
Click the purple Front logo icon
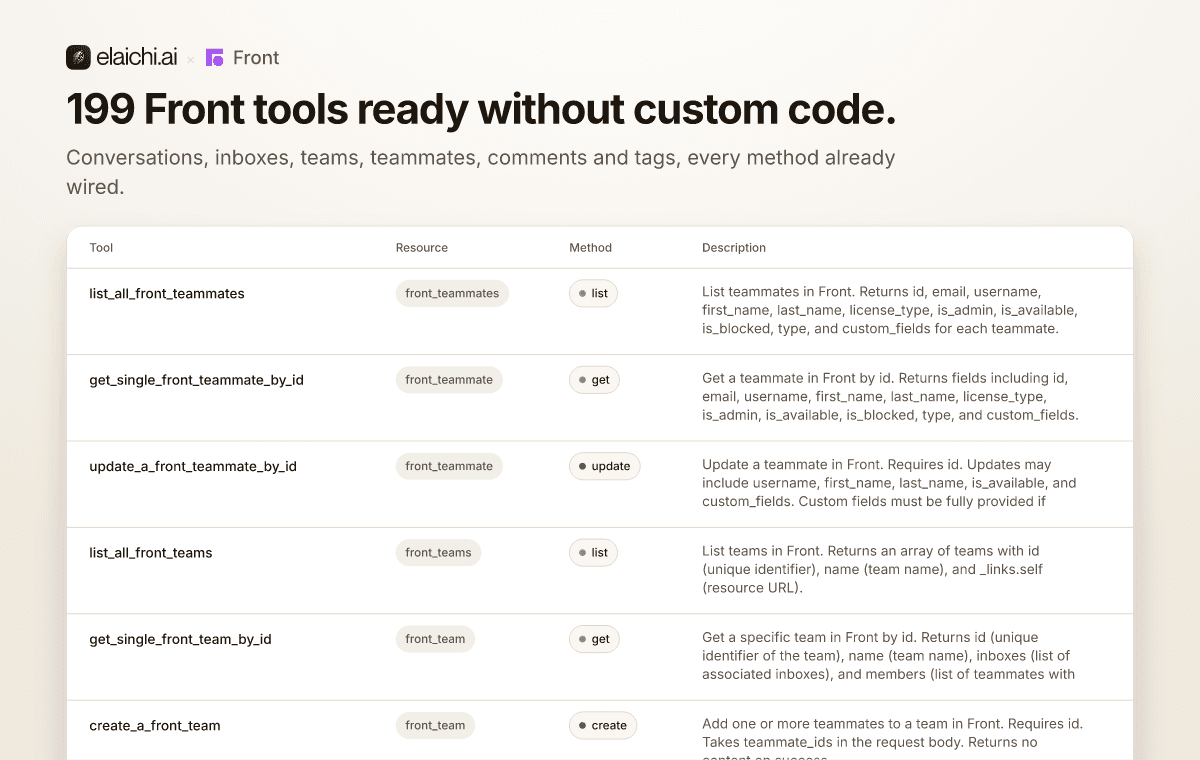215,58
